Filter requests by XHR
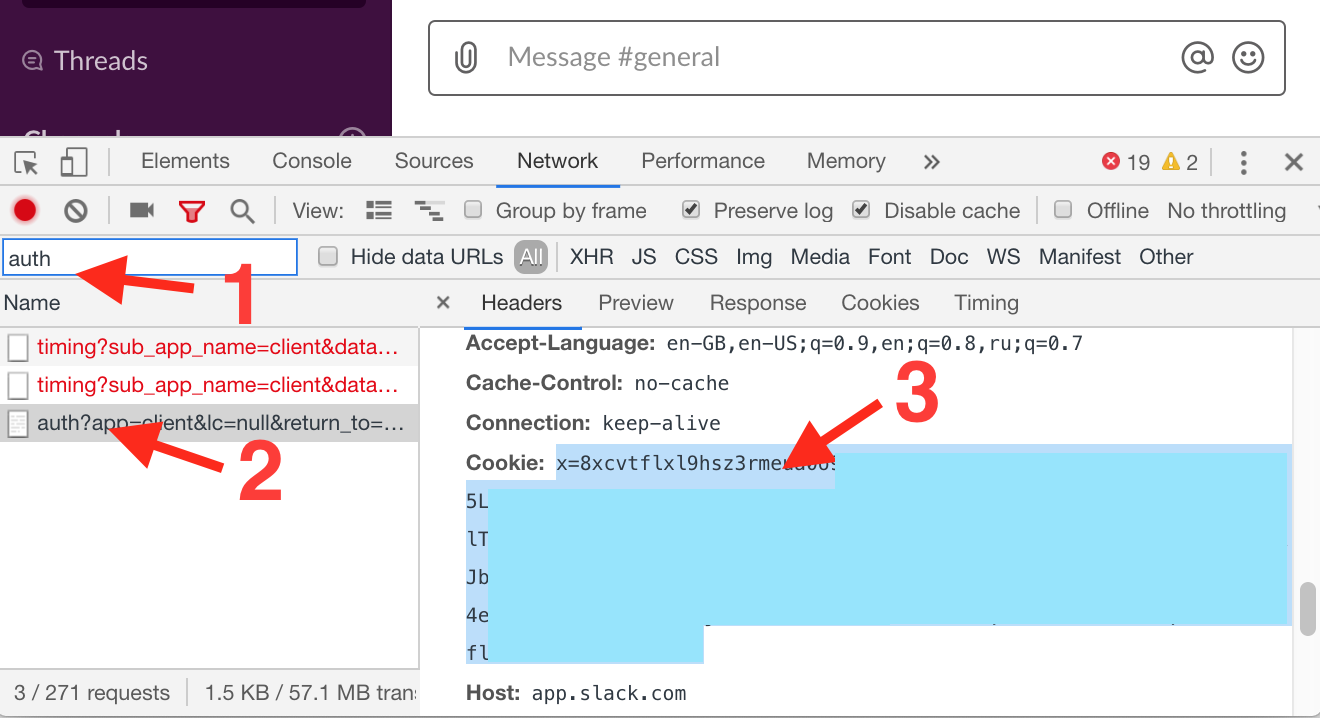The width and height of the screenshot is (1320, 718). (x=592, y=257)
